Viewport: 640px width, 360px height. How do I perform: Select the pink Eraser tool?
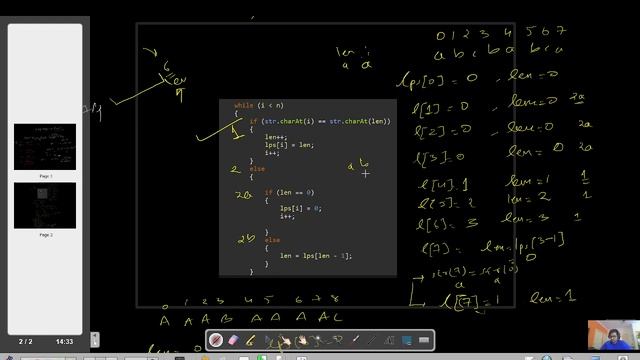pos(233,340)
